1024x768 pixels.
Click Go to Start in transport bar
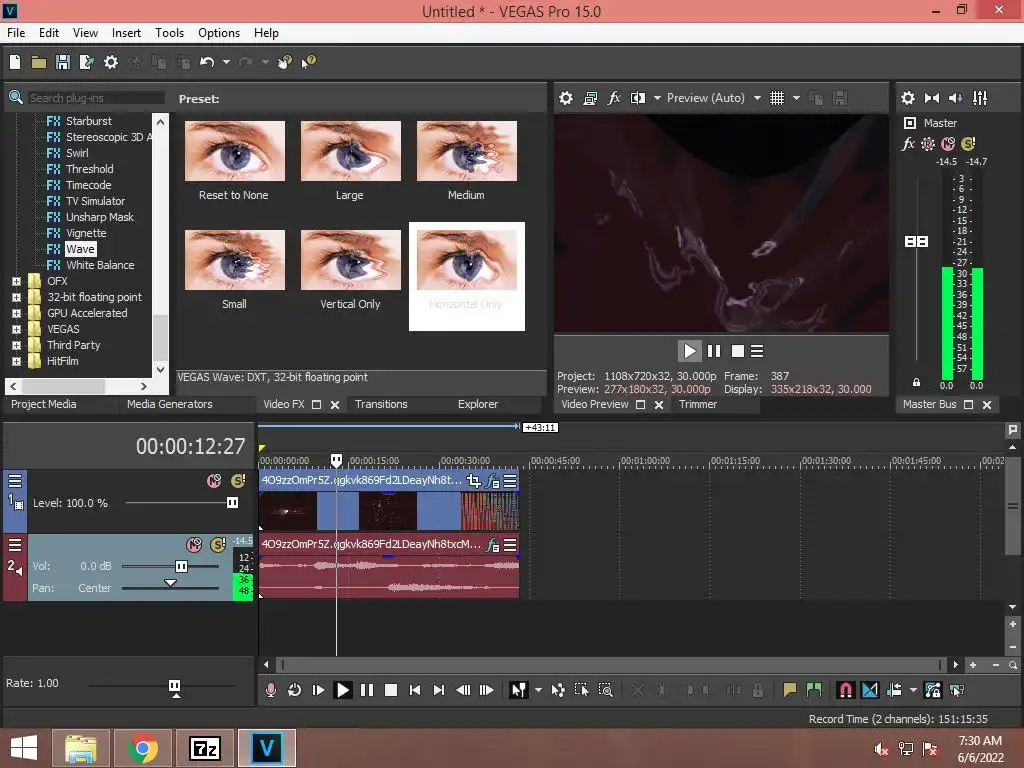pos(415,690)
